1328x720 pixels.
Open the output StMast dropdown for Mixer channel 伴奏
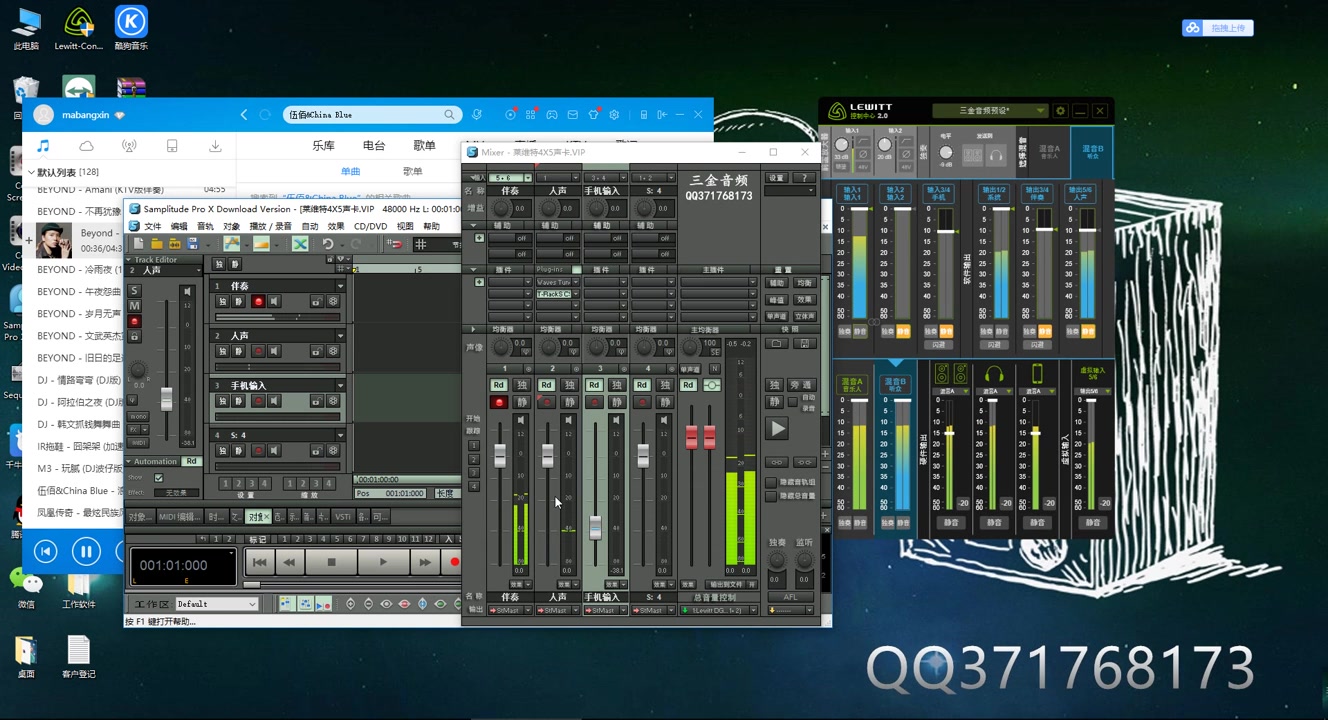(x=526, y=610)
